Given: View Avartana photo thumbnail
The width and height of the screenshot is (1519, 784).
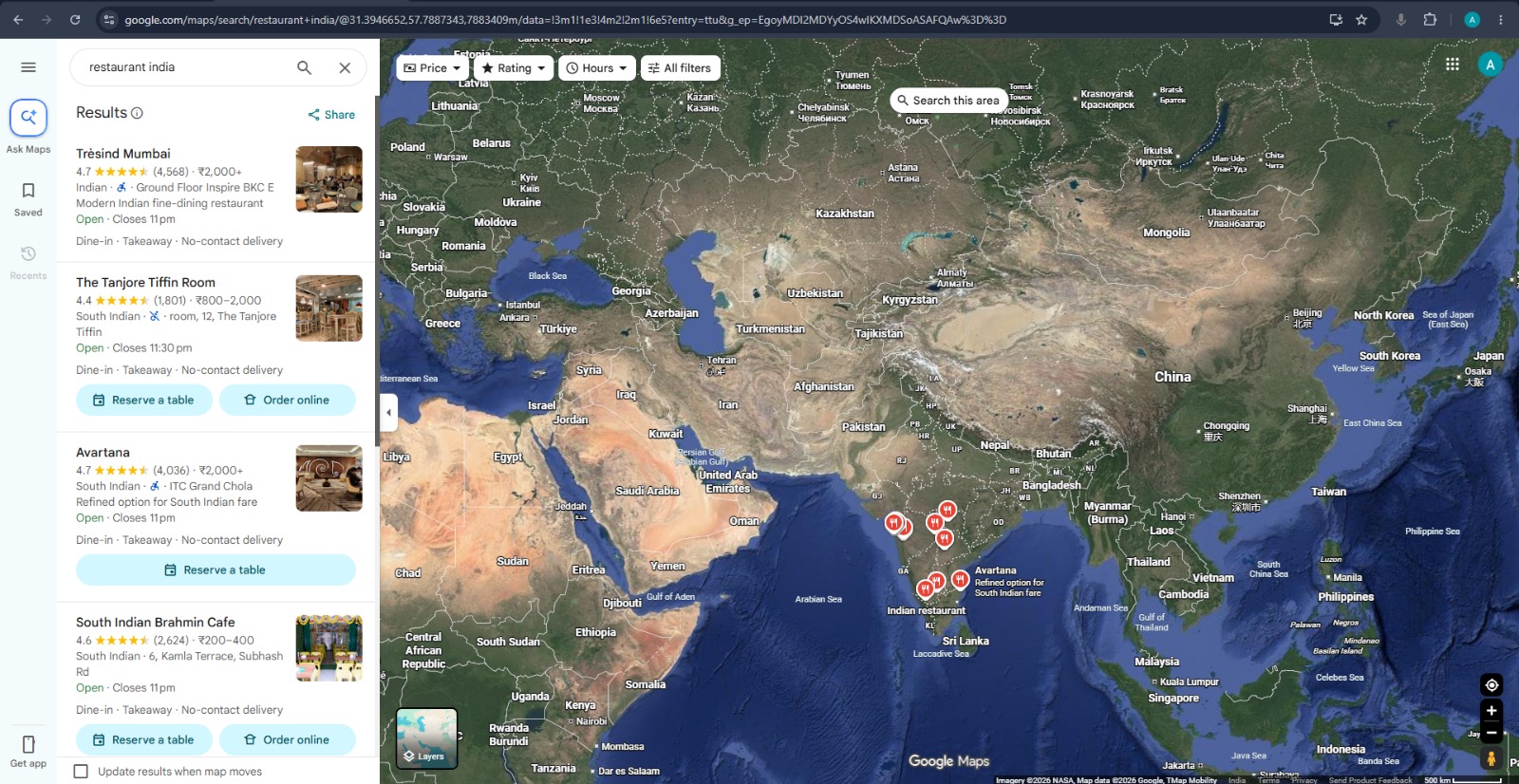Looking at the screenshot, I should pyautogui.click(x=328, y=478).
